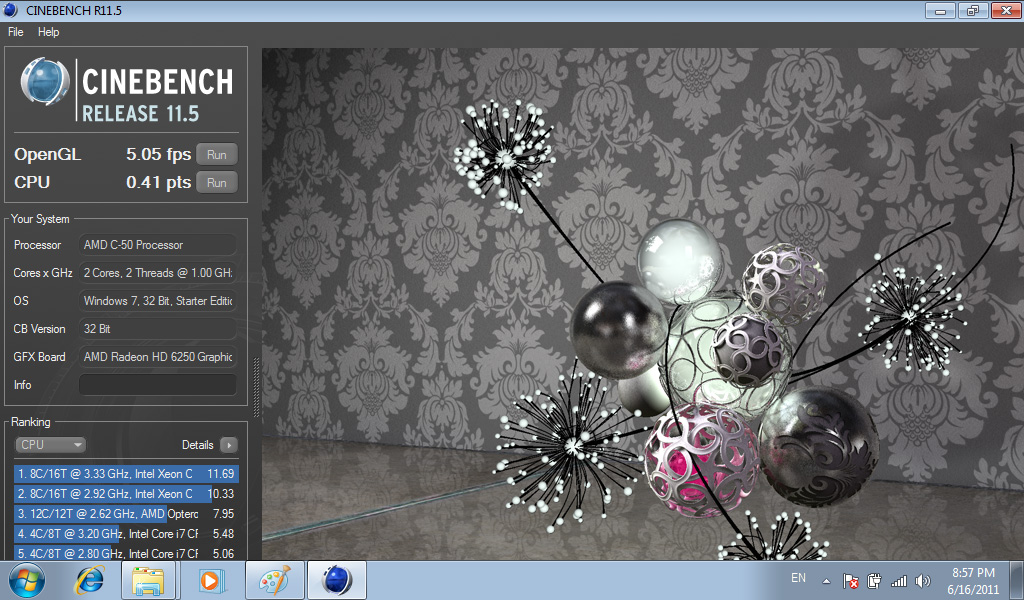The width and height of the screenshot is (1024, 600).
Task: Select the Processor field AMD C-50
Action: [x=157, y=245]
